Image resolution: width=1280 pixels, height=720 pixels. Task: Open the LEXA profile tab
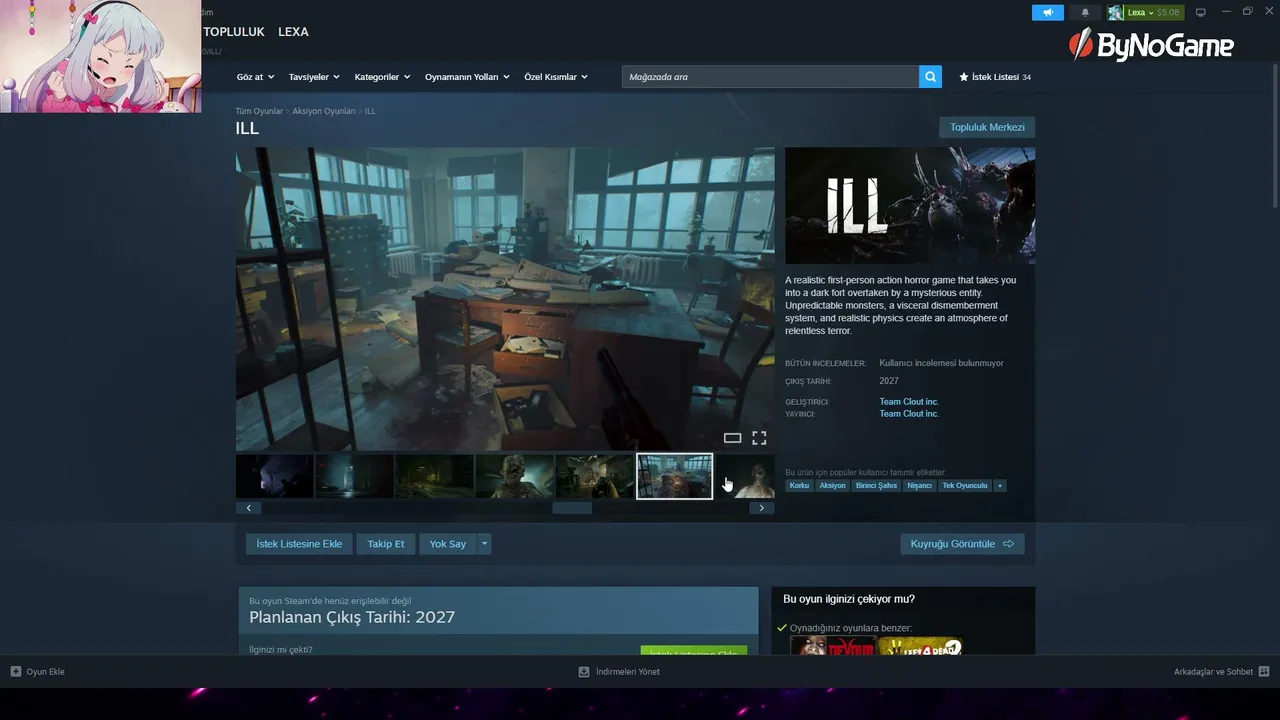293,32
